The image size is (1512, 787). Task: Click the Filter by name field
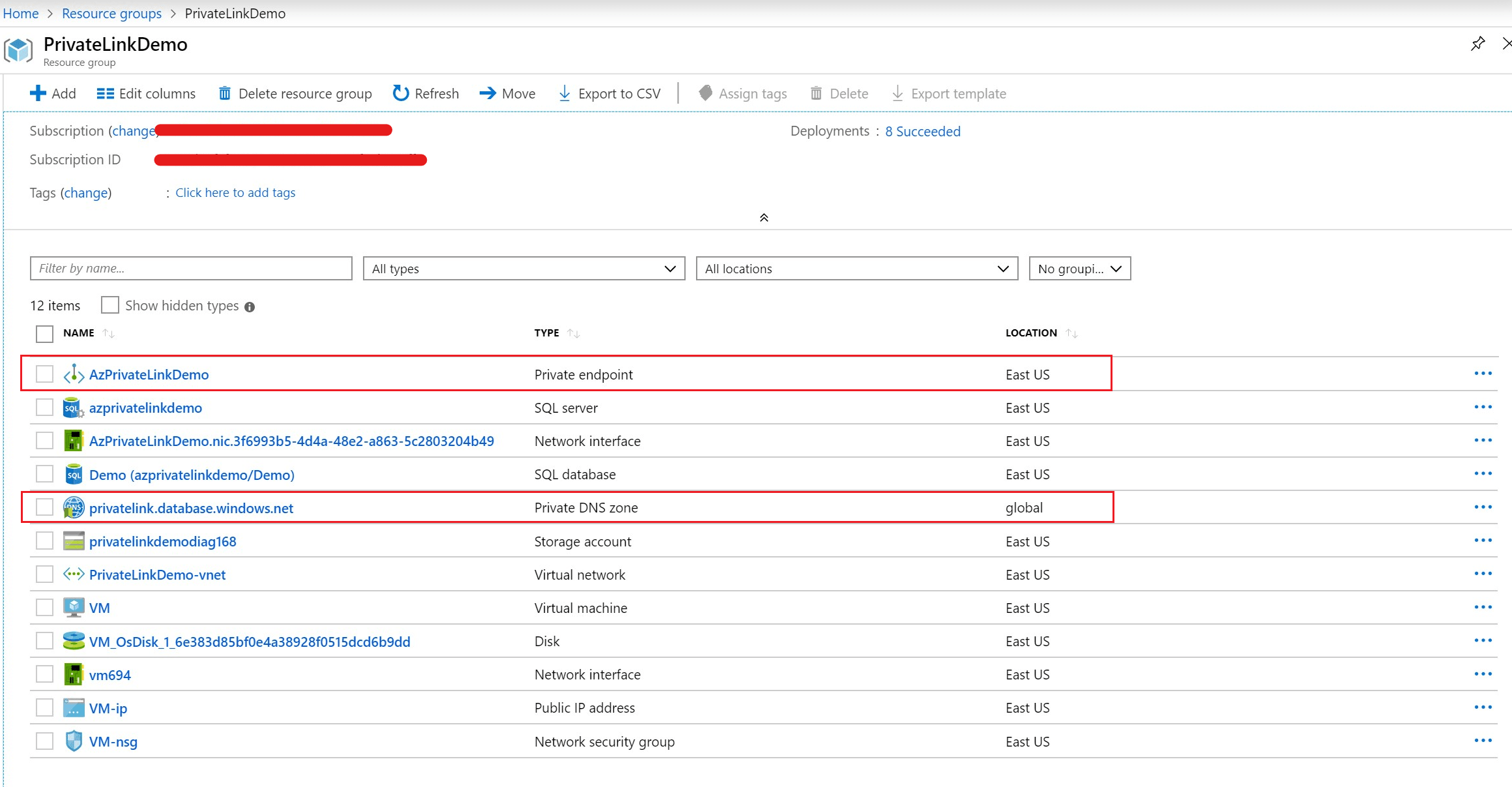click(191, 268)
